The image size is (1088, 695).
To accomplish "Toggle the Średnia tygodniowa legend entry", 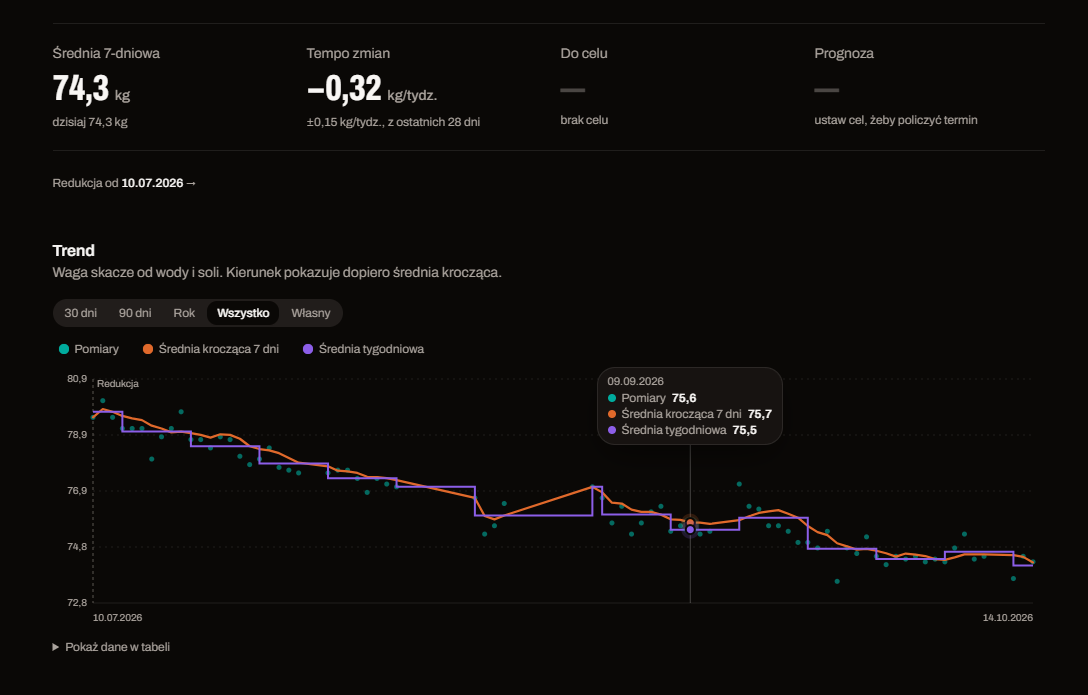I will point(364,349).
